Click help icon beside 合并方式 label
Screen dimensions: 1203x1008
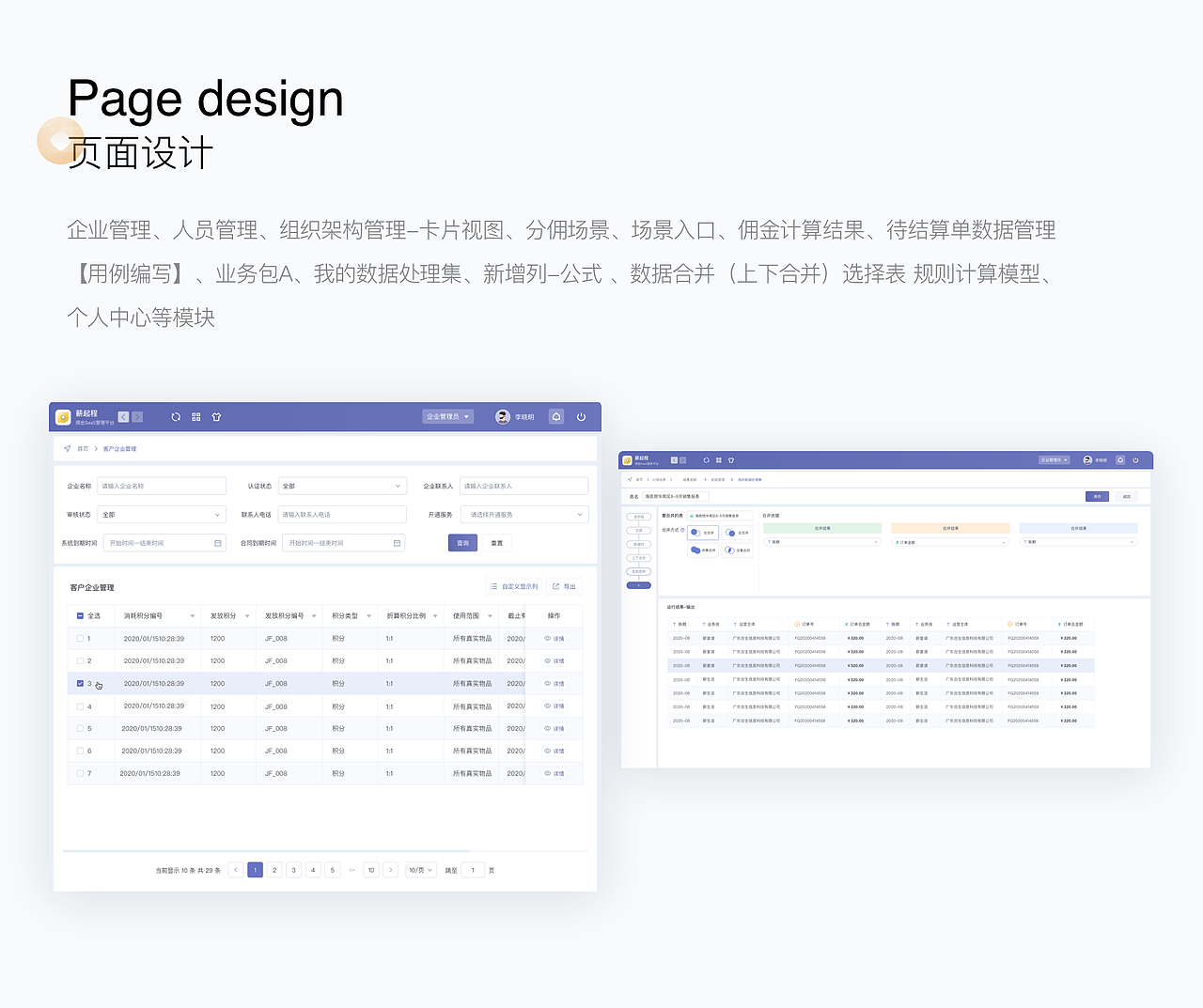click(x=682, y=530)
